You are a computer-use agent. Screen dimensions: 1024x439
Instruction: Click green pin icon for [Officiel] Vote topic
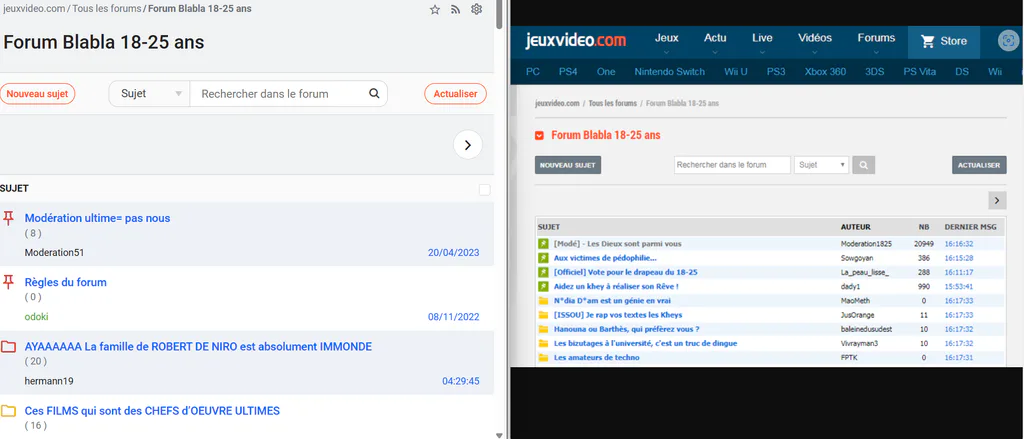543,272
